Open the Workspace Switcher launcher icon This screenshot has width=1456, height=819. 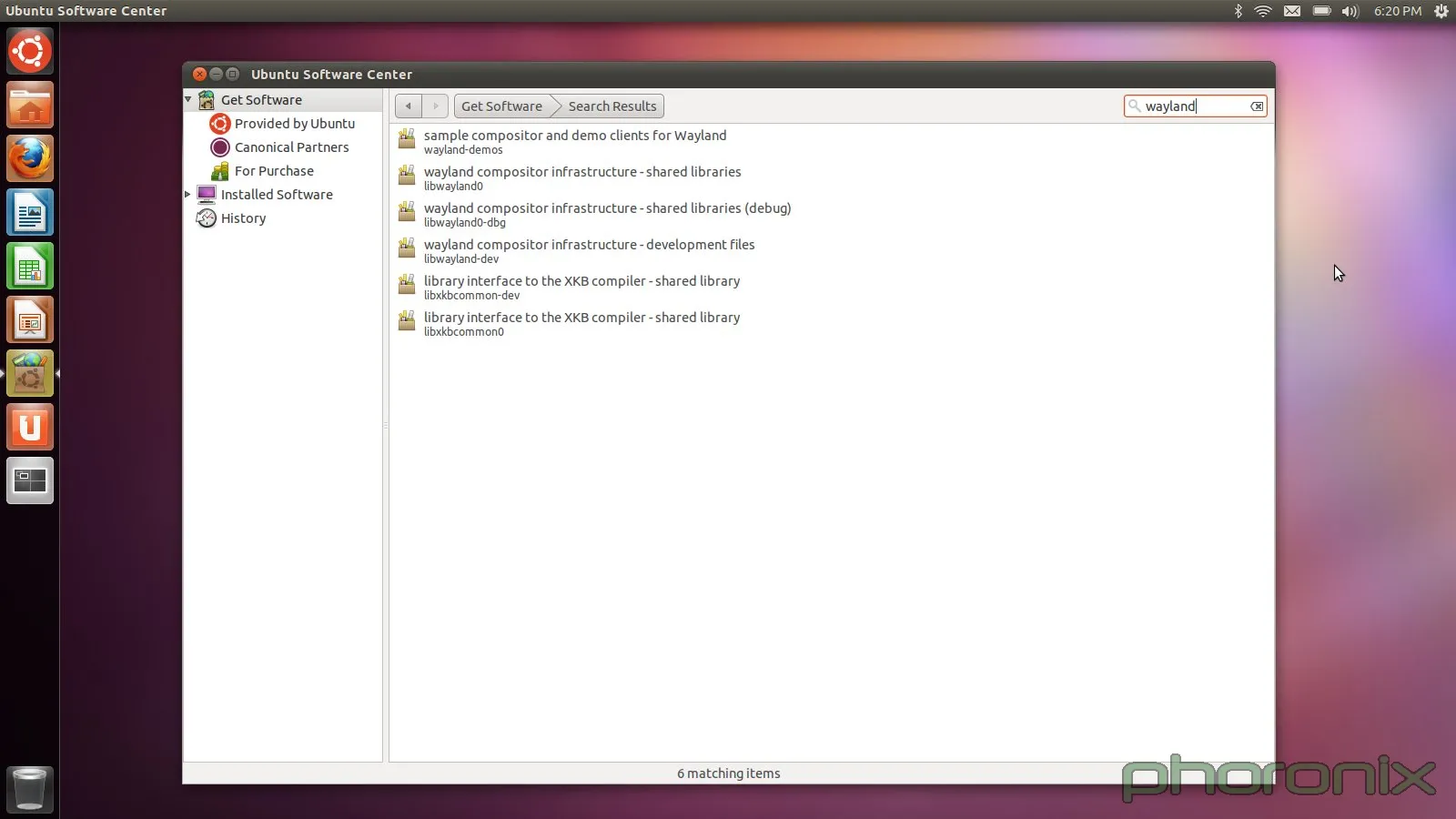(30, 480)
